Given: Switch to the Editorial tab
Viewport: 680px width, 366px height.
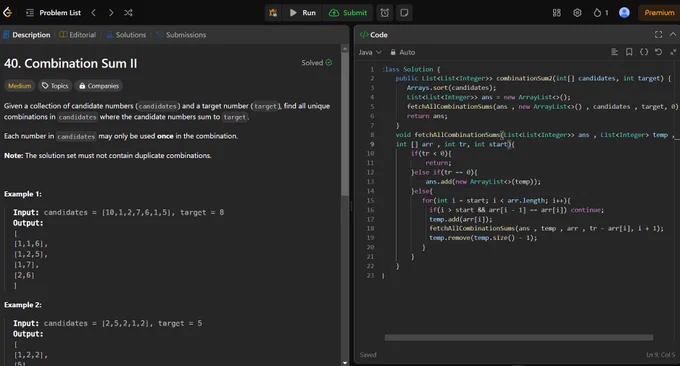Looking at the screenshot, I should (x=78, y=35).
